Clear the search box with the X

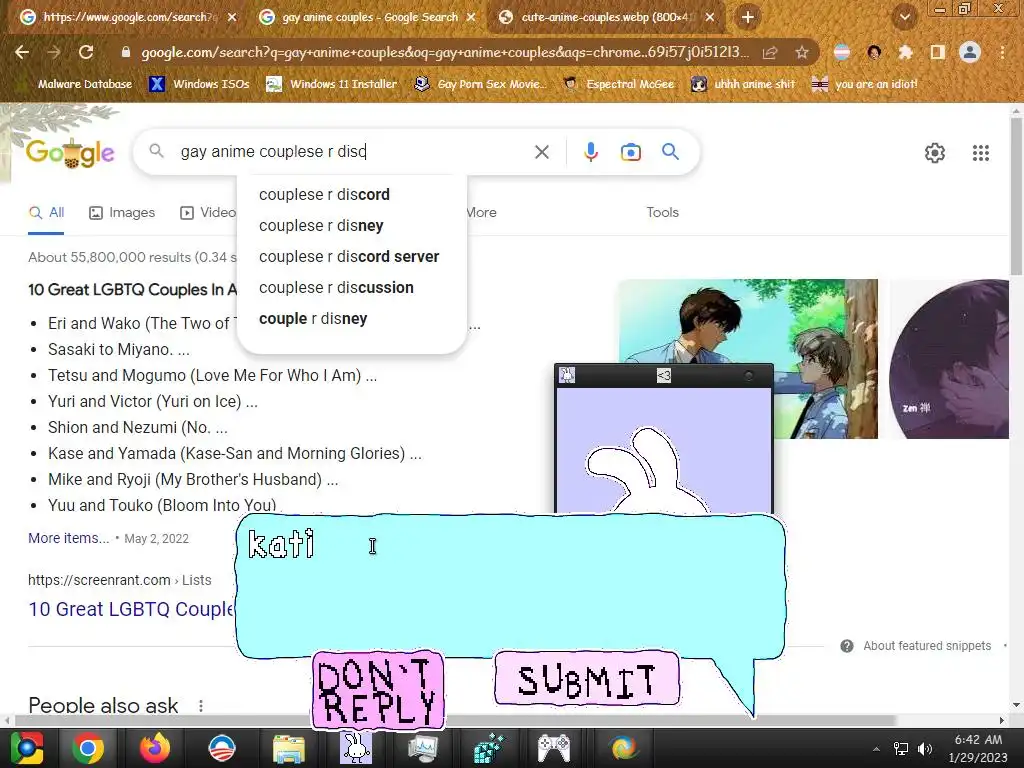coord(541,152)
